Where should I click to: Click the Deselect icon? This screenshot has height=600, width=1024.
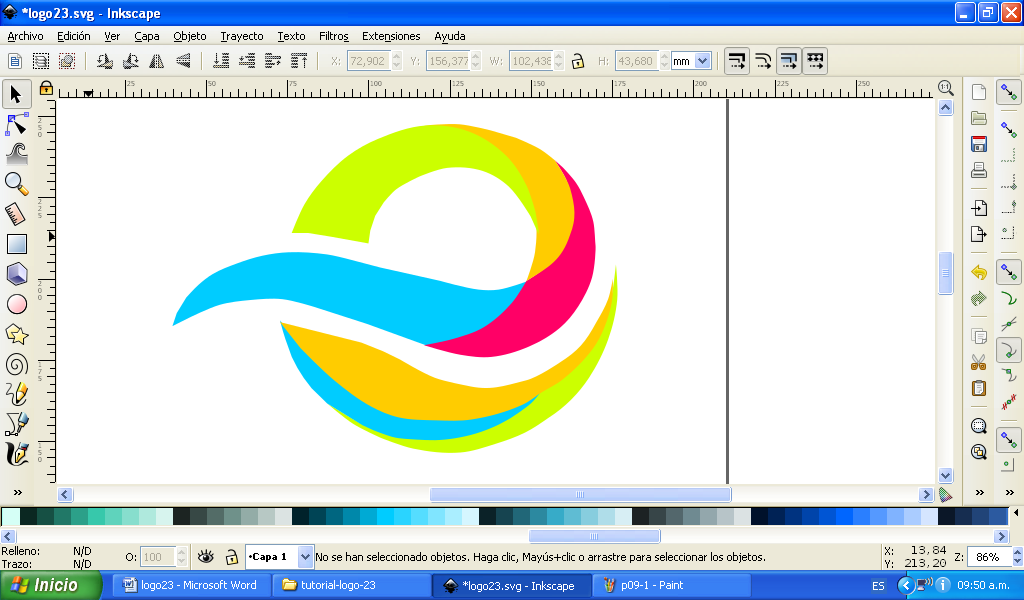click(67, 61)
